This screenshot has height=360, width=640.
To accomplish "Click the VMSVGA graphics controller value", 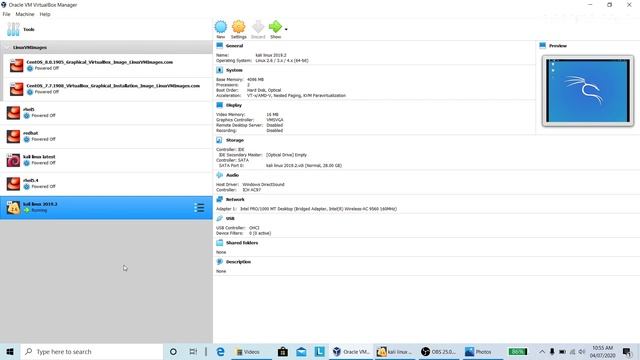I will [275, 120].
